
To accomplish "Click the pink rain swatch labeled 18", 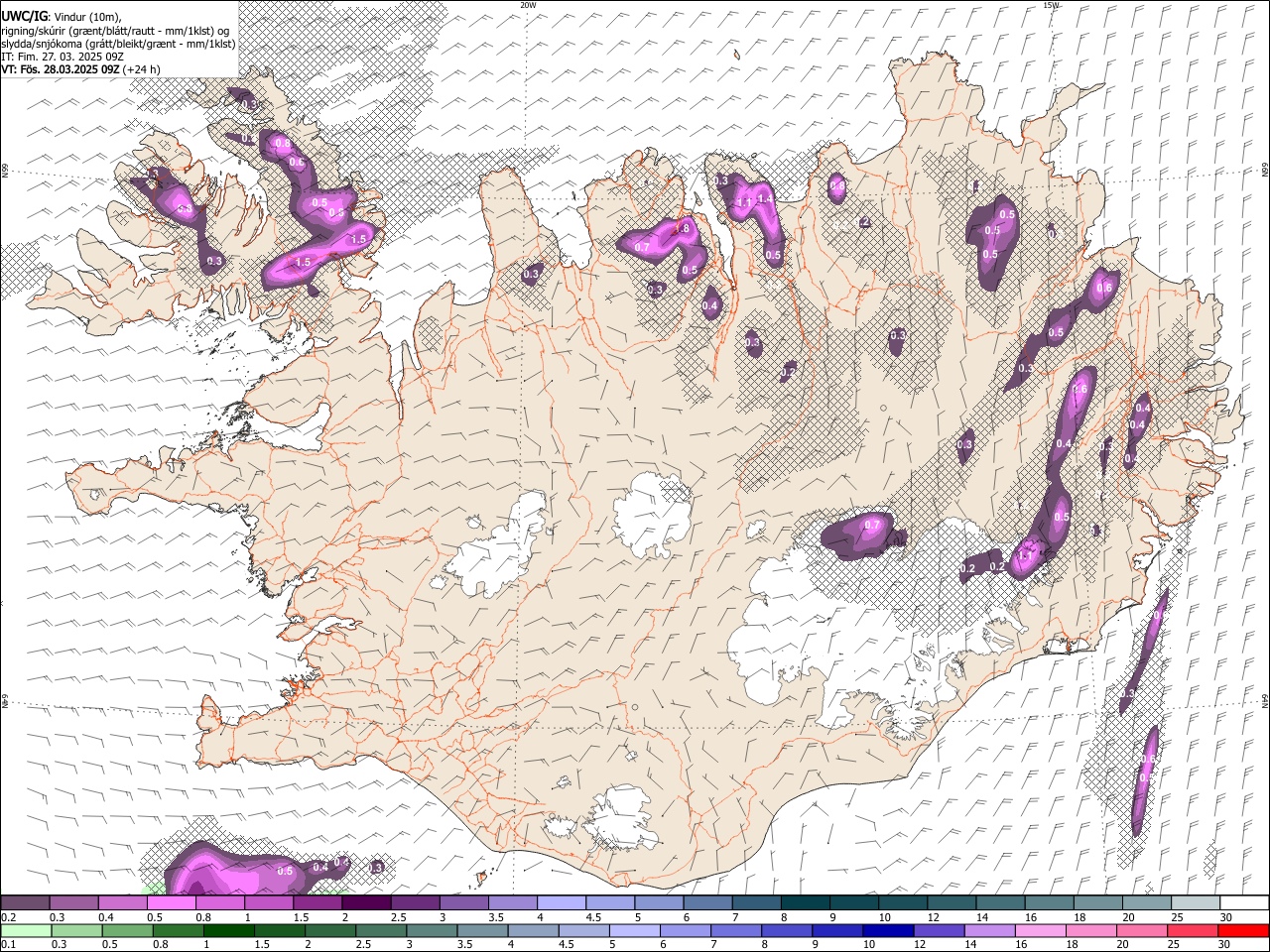I will tap(1089, 931).
